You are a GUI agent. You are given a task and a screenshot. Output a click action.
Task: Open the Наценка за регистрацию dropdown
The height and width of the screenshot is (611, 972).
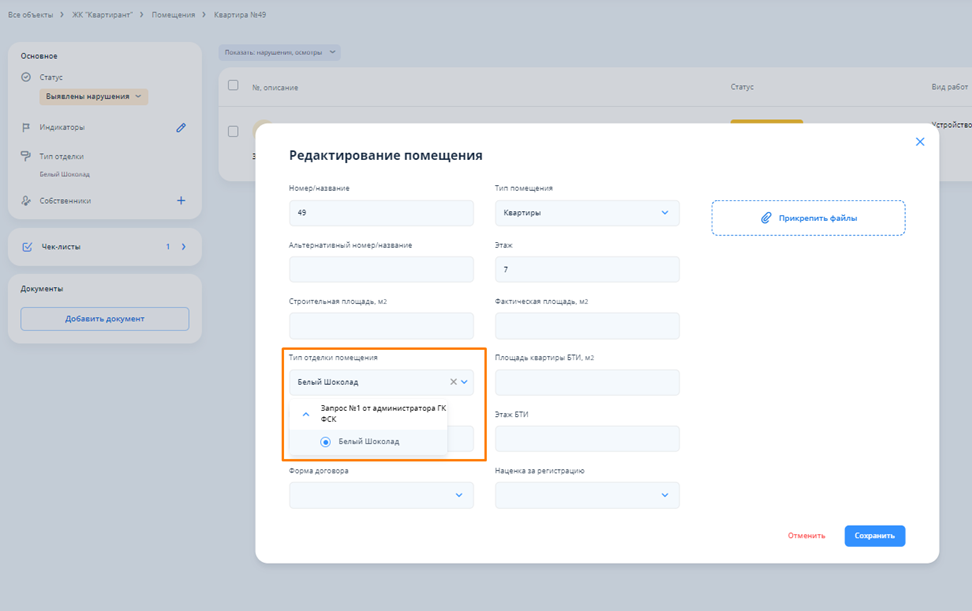coord(587,495)
